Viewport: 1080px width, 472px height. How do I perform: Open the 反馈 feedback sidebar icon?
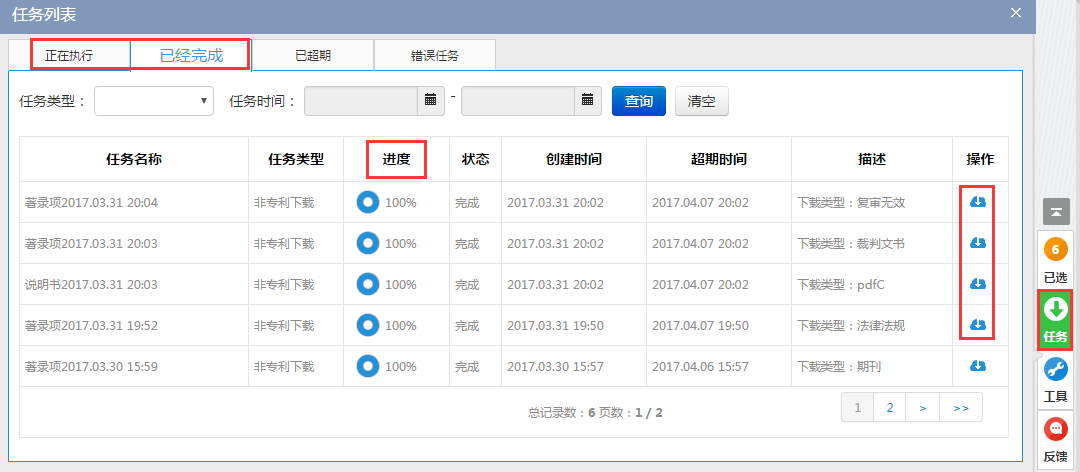coord(1056,440)
